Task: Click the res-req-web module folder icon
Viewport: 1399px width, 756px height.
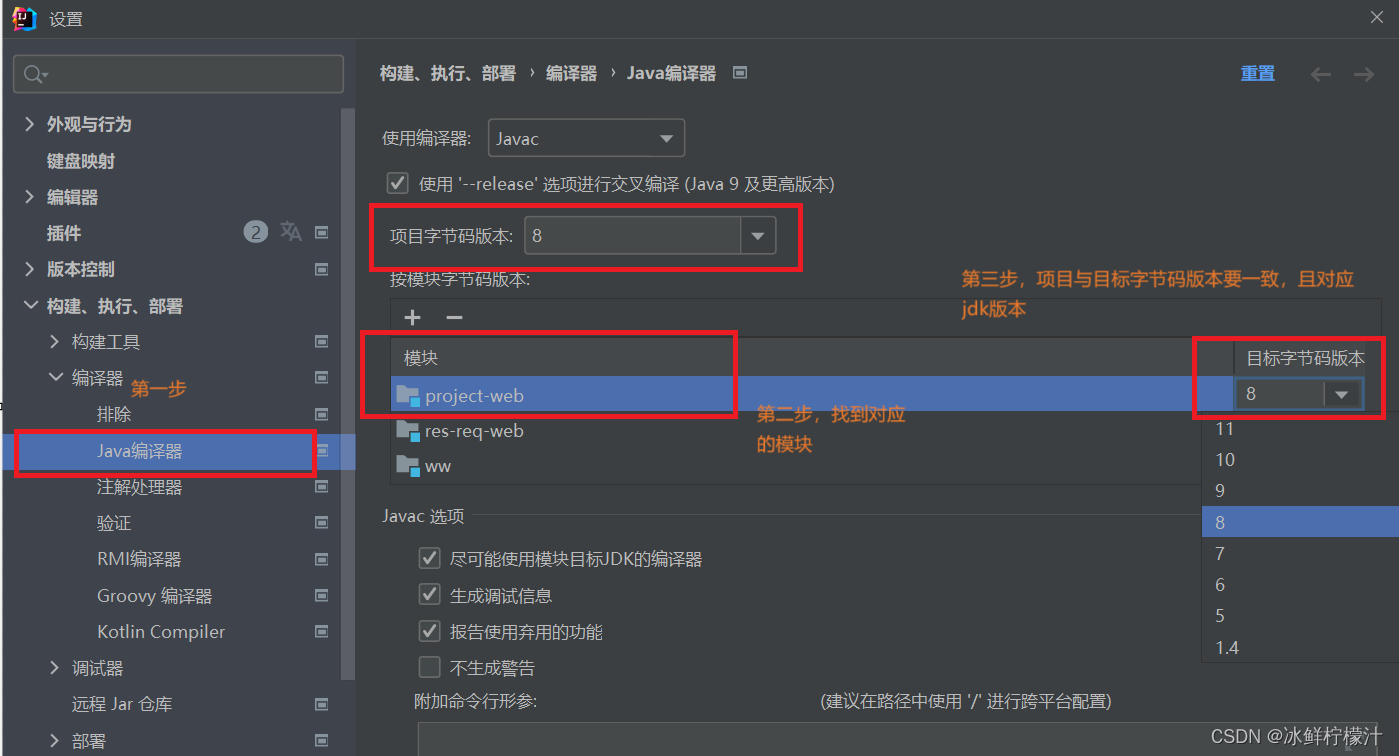Action: pyautogui.click(x=407, y=431)
